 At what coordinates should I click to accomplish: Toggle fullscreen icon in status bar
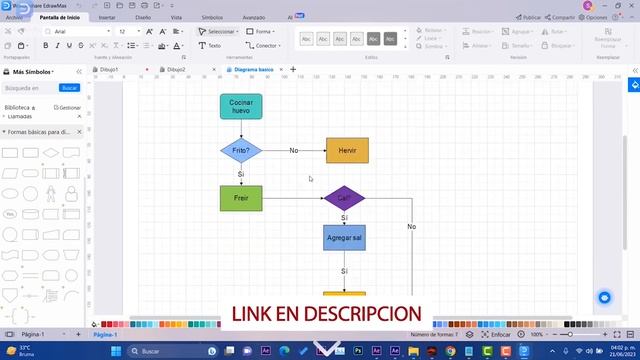(617, 334)
